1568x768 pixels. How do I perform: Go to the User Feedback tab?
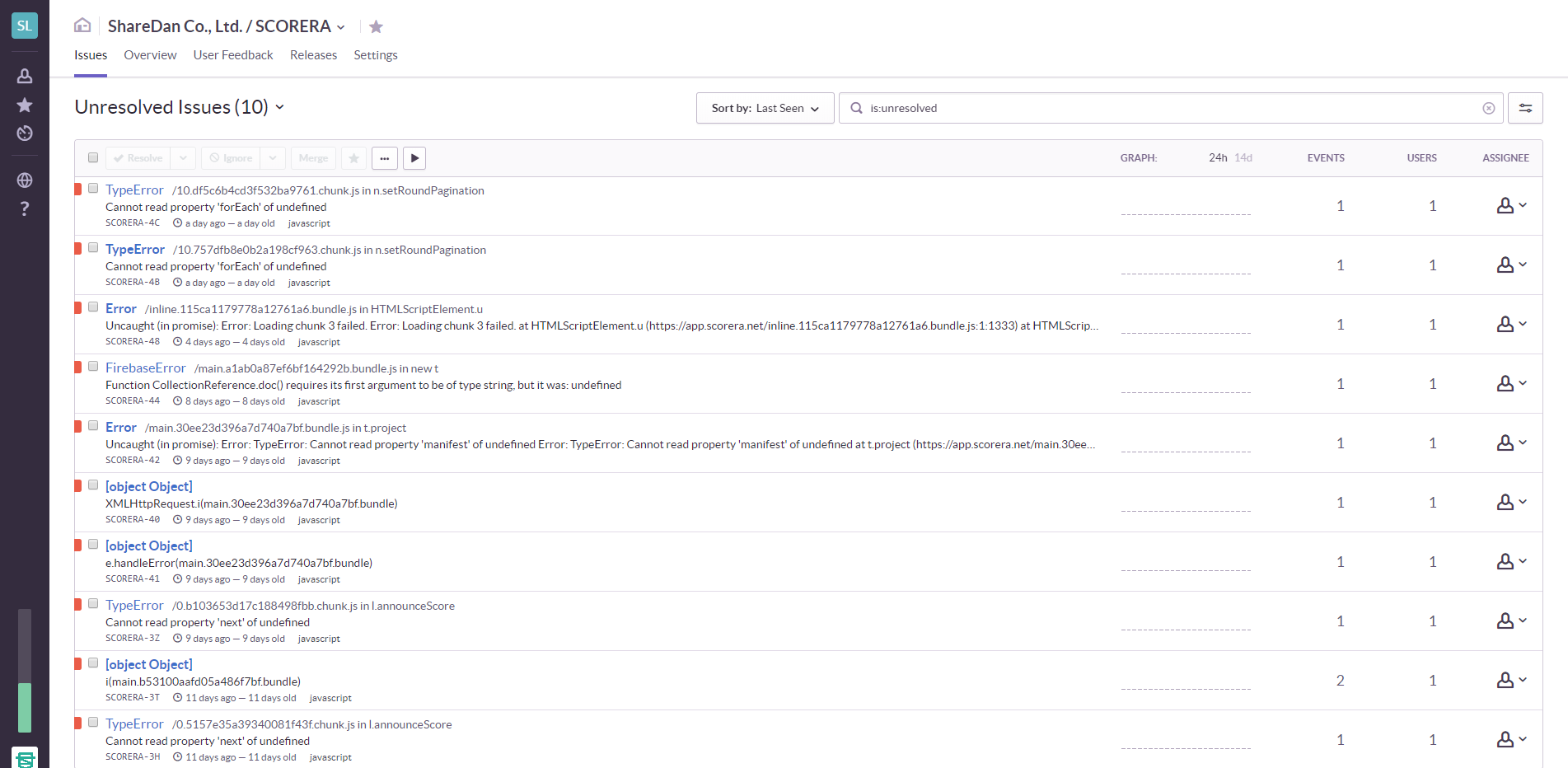pyautogui.click(x=233, y=55)
